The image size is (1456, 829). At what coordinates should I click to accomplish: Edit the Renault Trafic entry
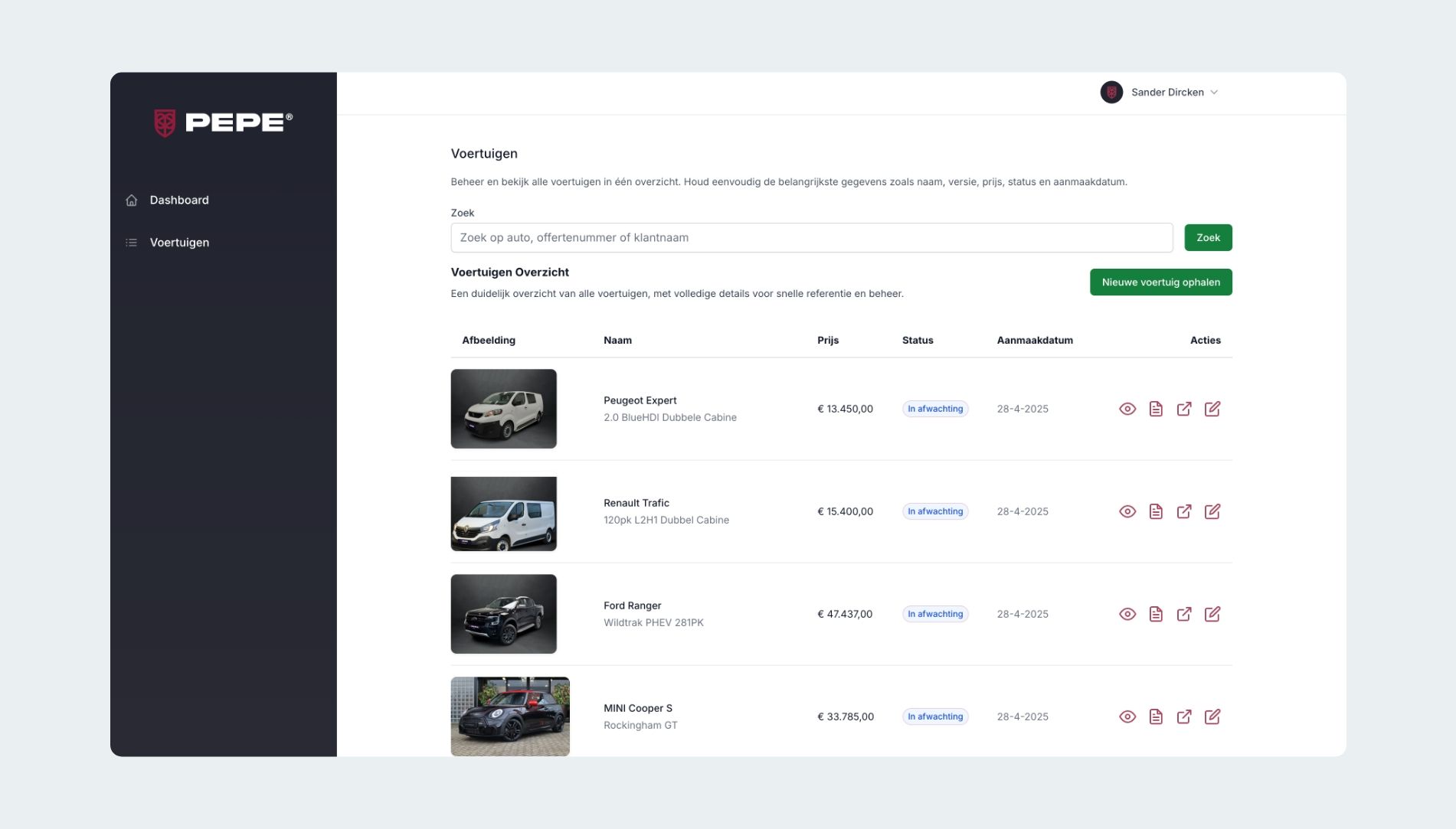(1212, 511)
